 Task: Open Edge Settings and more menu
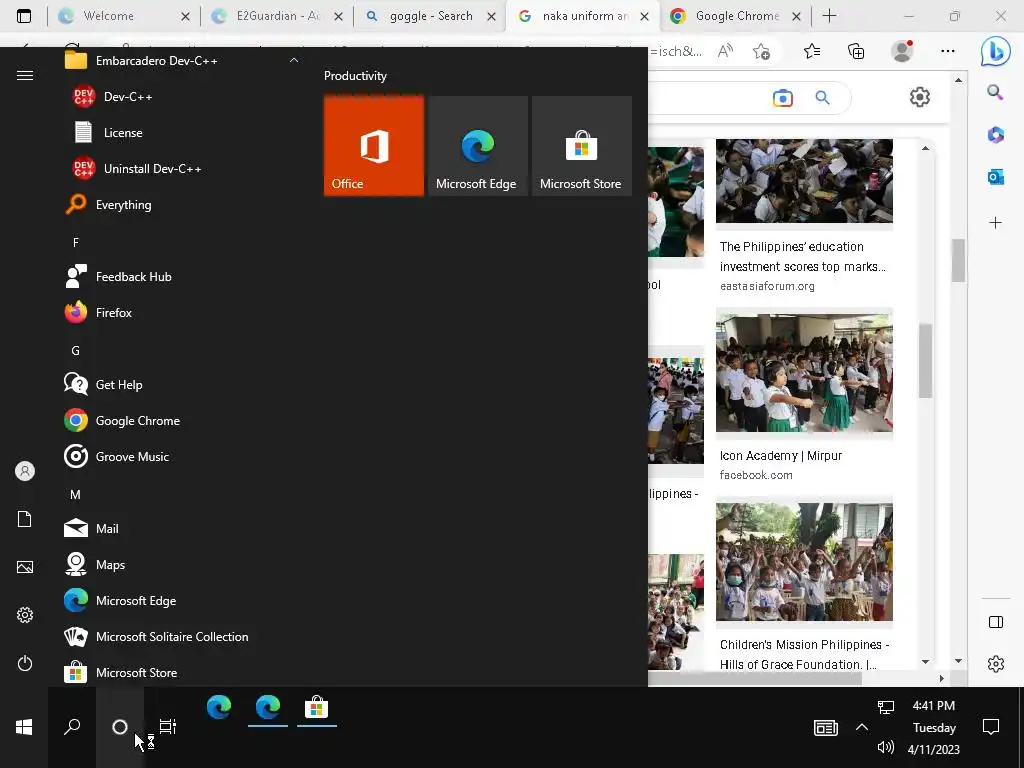948,51
